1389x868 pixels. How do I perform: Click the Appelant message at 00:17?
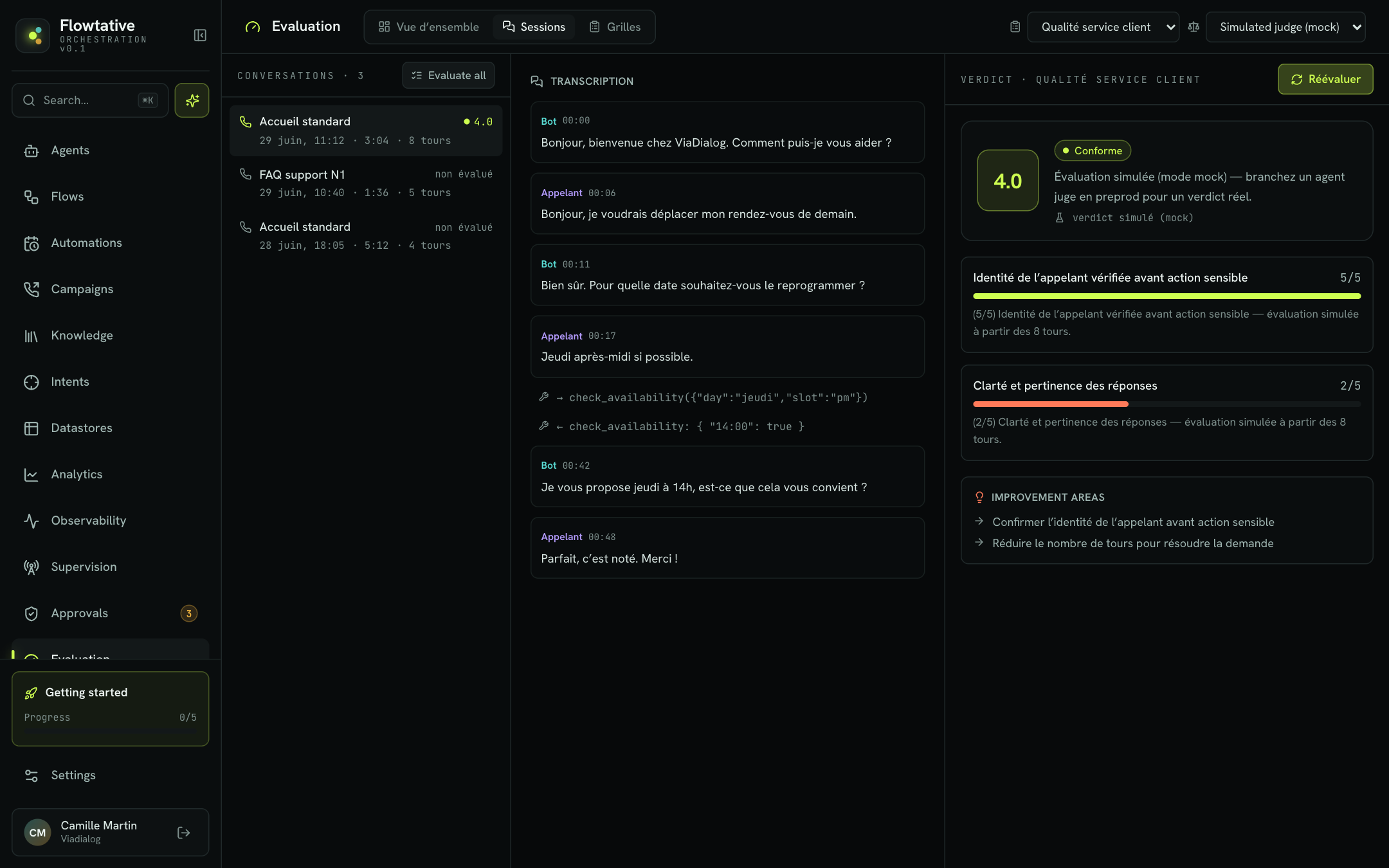coord(727,347)
